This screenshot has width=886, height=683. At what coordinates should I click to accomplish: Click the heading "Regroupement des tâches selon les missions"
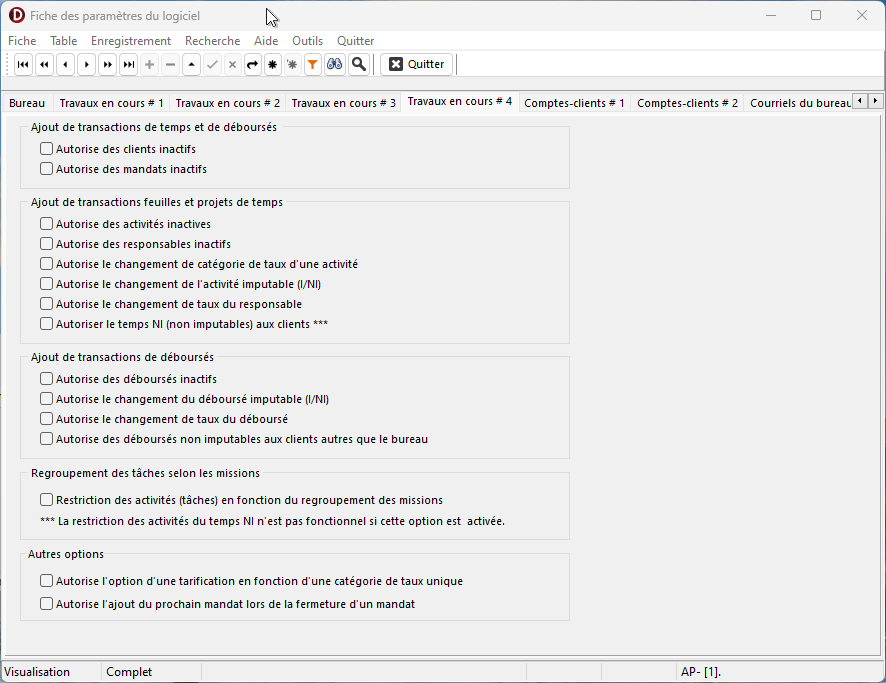[145, 473]
